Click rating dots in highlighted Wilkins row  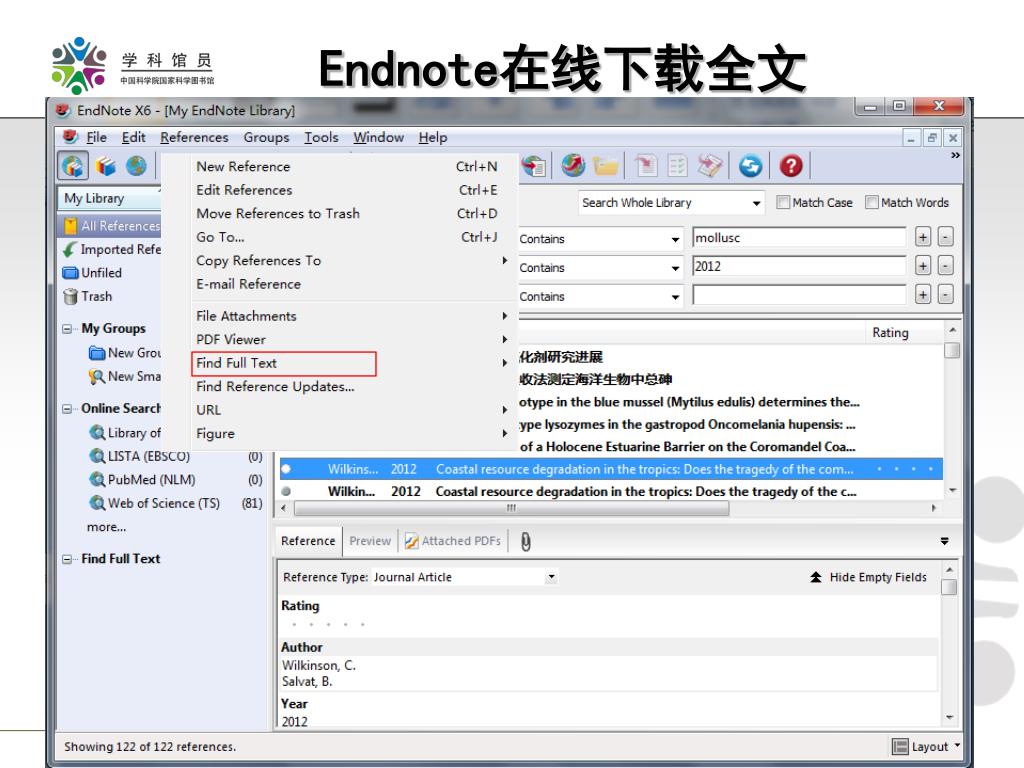[x=904, y=469]
